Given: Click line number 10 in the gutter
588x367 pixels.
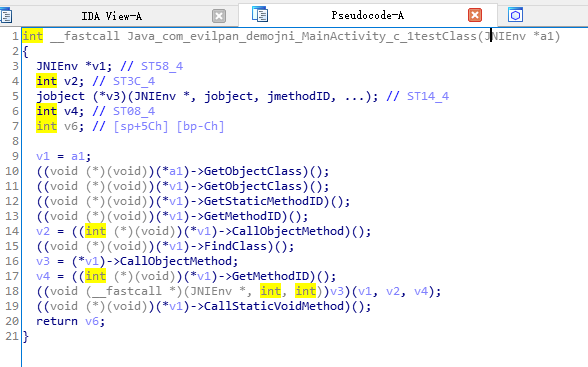Looking at the screenshot, I should (12, 171).
